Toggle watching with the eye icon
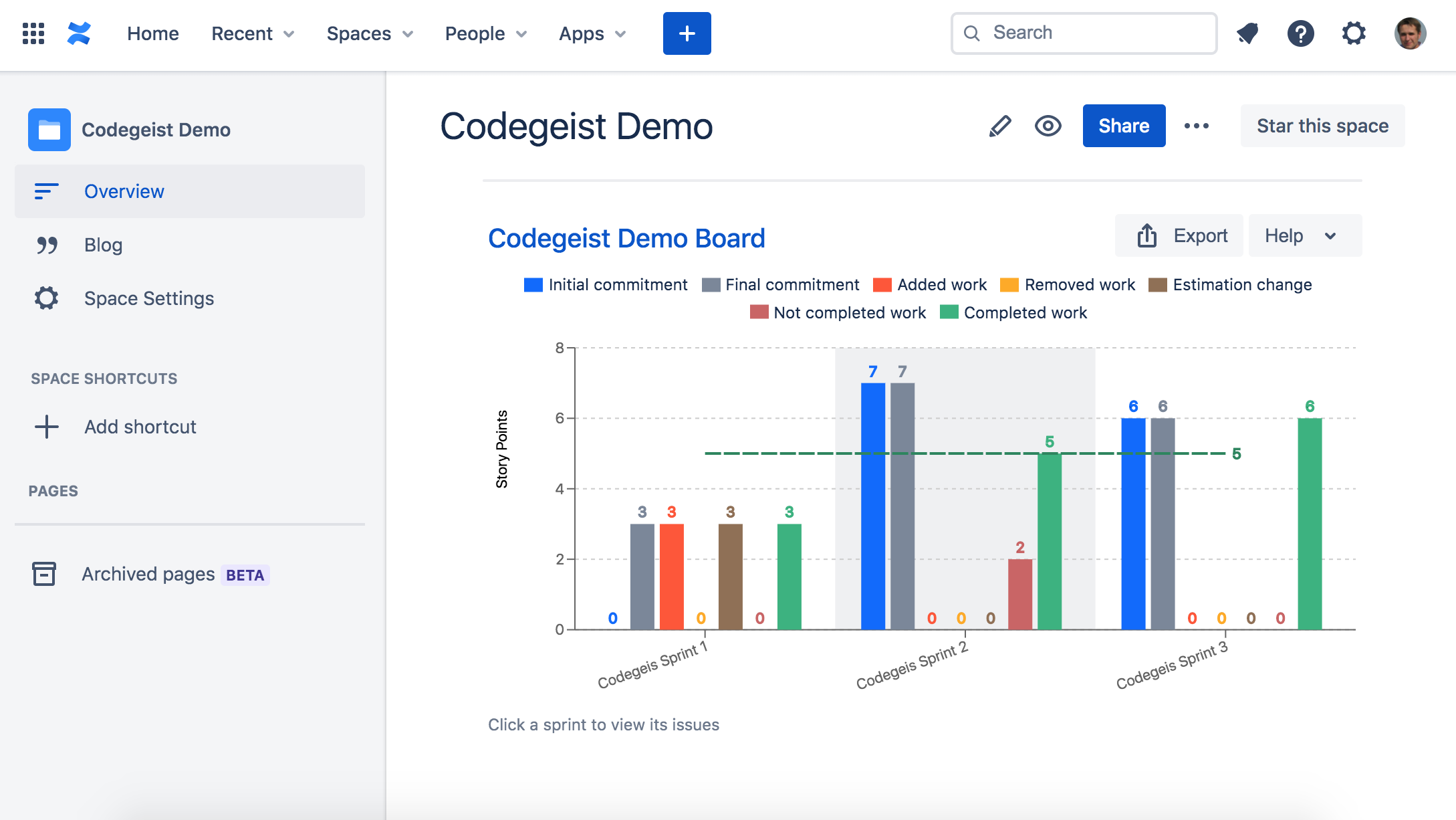 click(1048, 126)
